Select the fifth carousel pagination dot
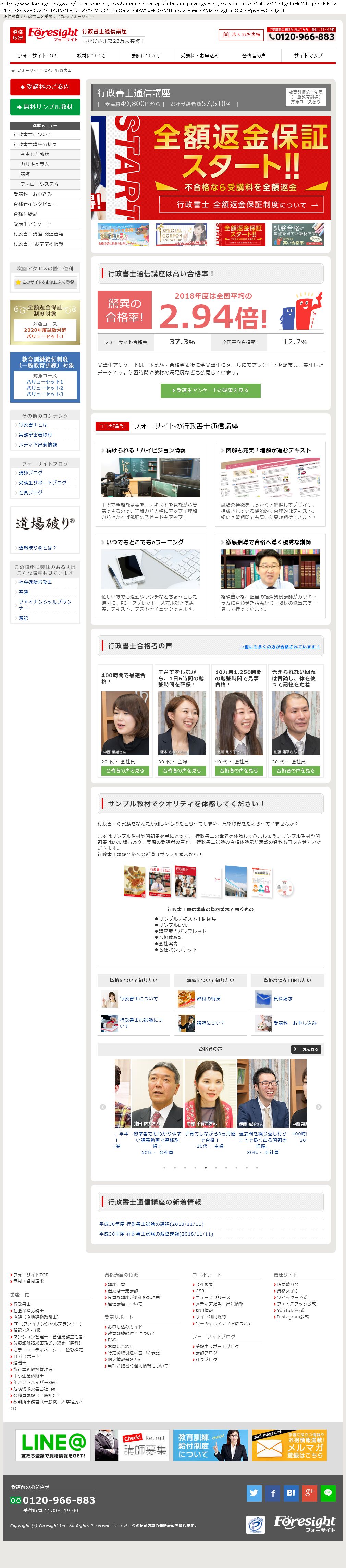 point(206,1167)
